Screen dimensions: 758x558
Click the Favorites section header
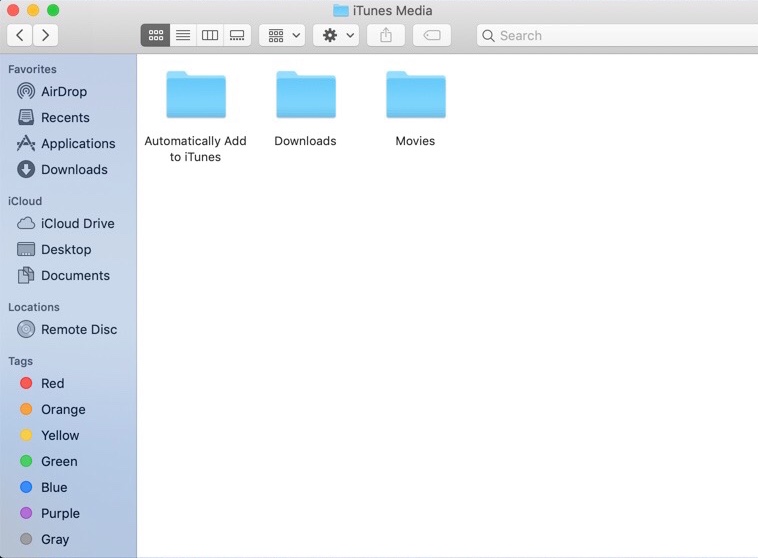click(32, 70)
